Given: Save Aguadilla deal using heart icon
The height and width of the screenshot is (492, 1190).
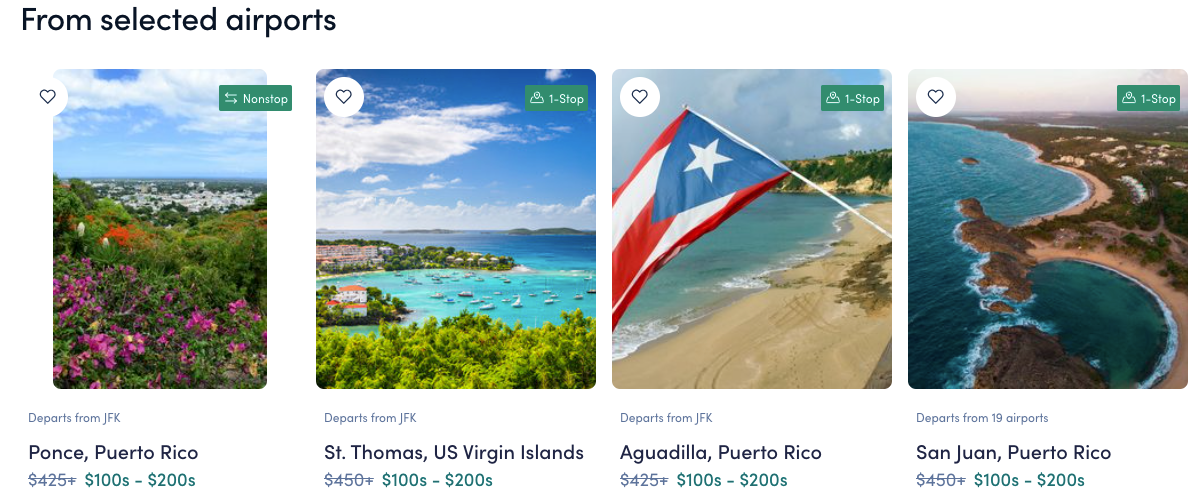Looking at the screenshot, I should coord(640,96).
